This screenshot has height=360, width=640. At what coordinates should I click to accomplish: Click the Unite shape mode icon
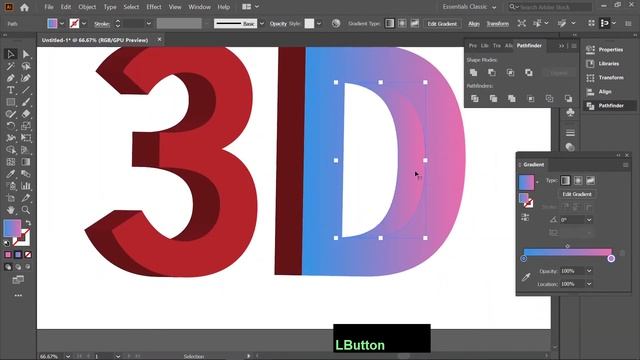coord(473,73)
